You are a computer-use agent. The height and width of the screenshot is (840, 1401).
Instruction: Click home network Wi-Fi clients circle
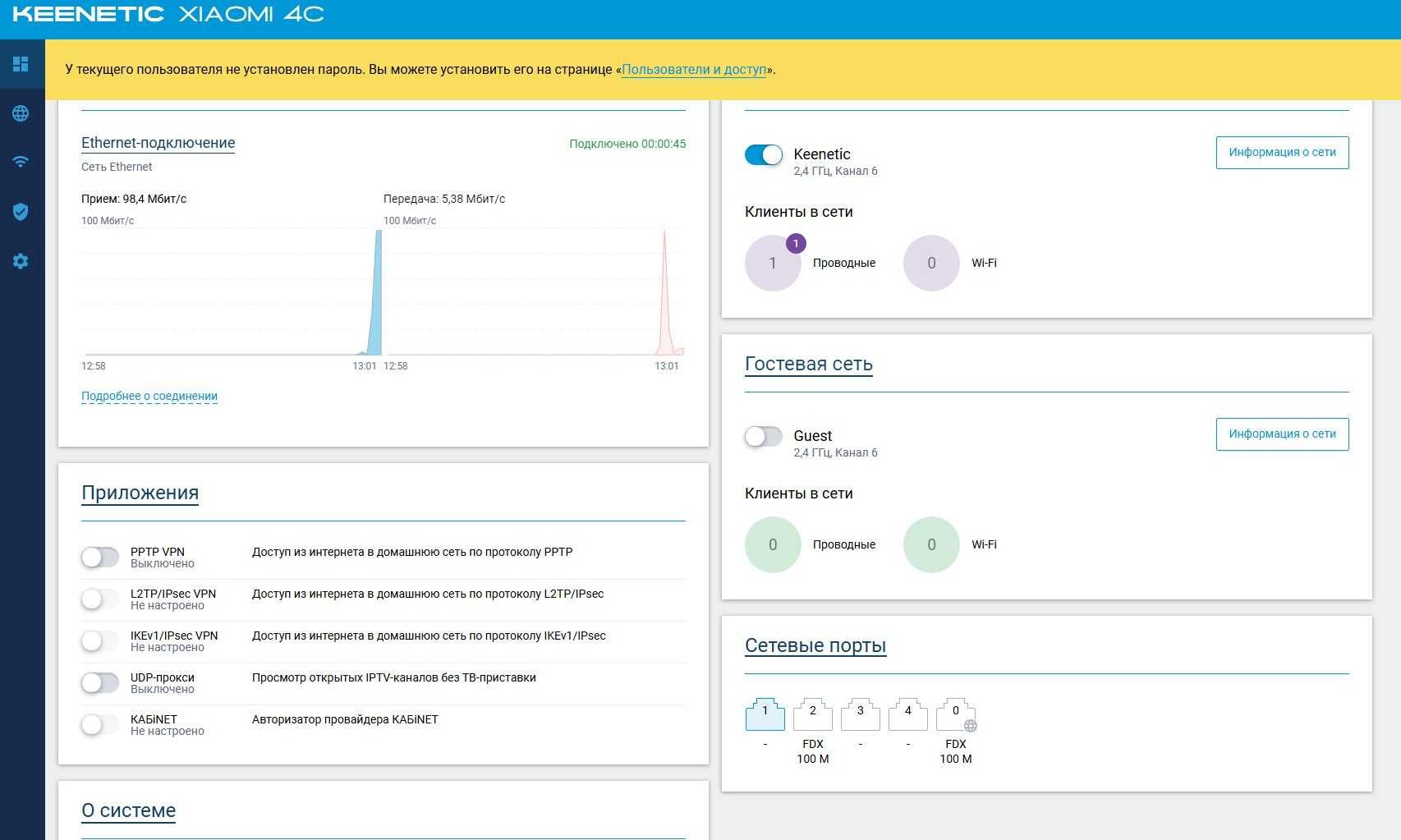(x=931, y=263)
